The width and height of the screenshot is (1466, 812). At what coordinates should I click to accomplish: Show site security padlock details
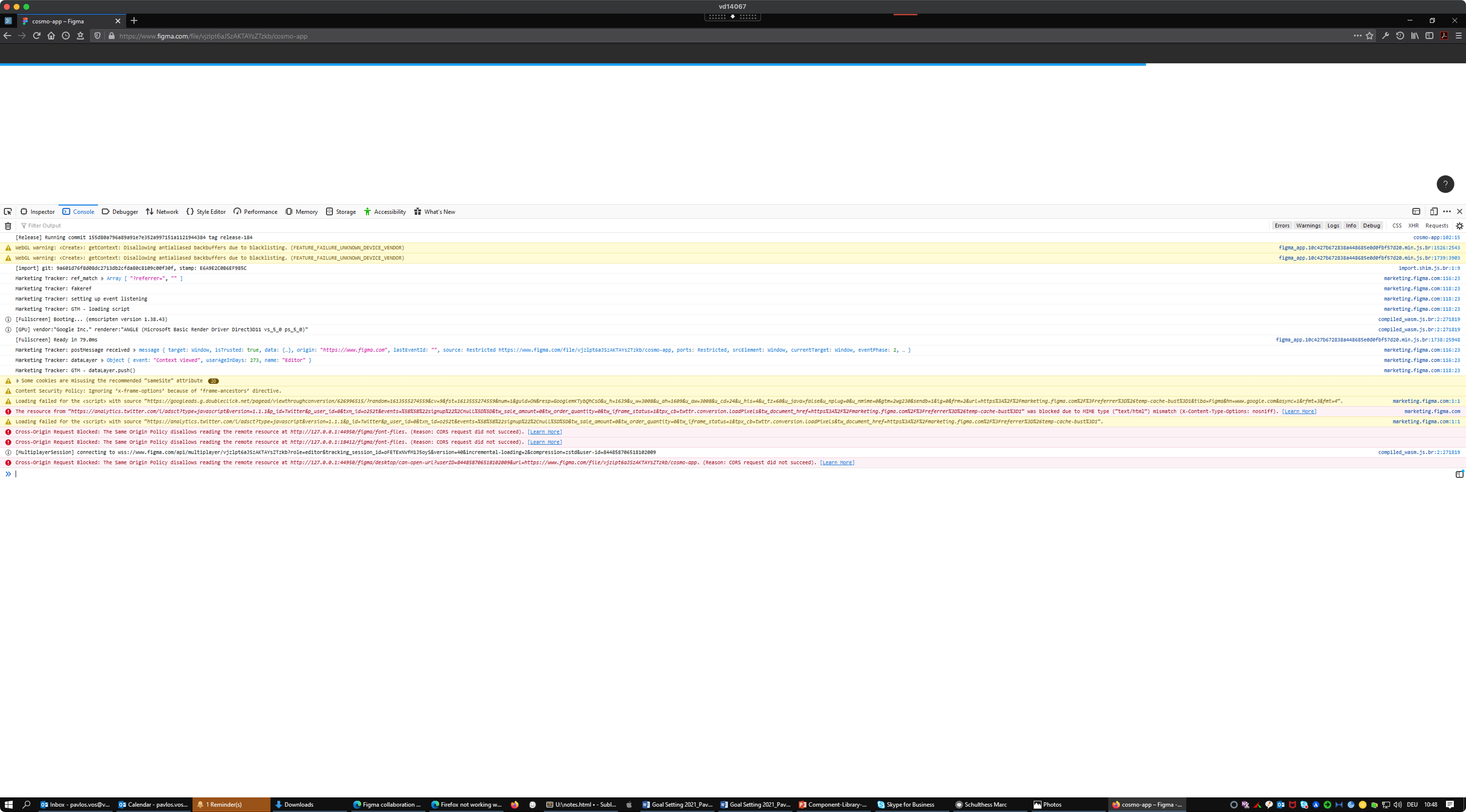(x=112, y=36)
